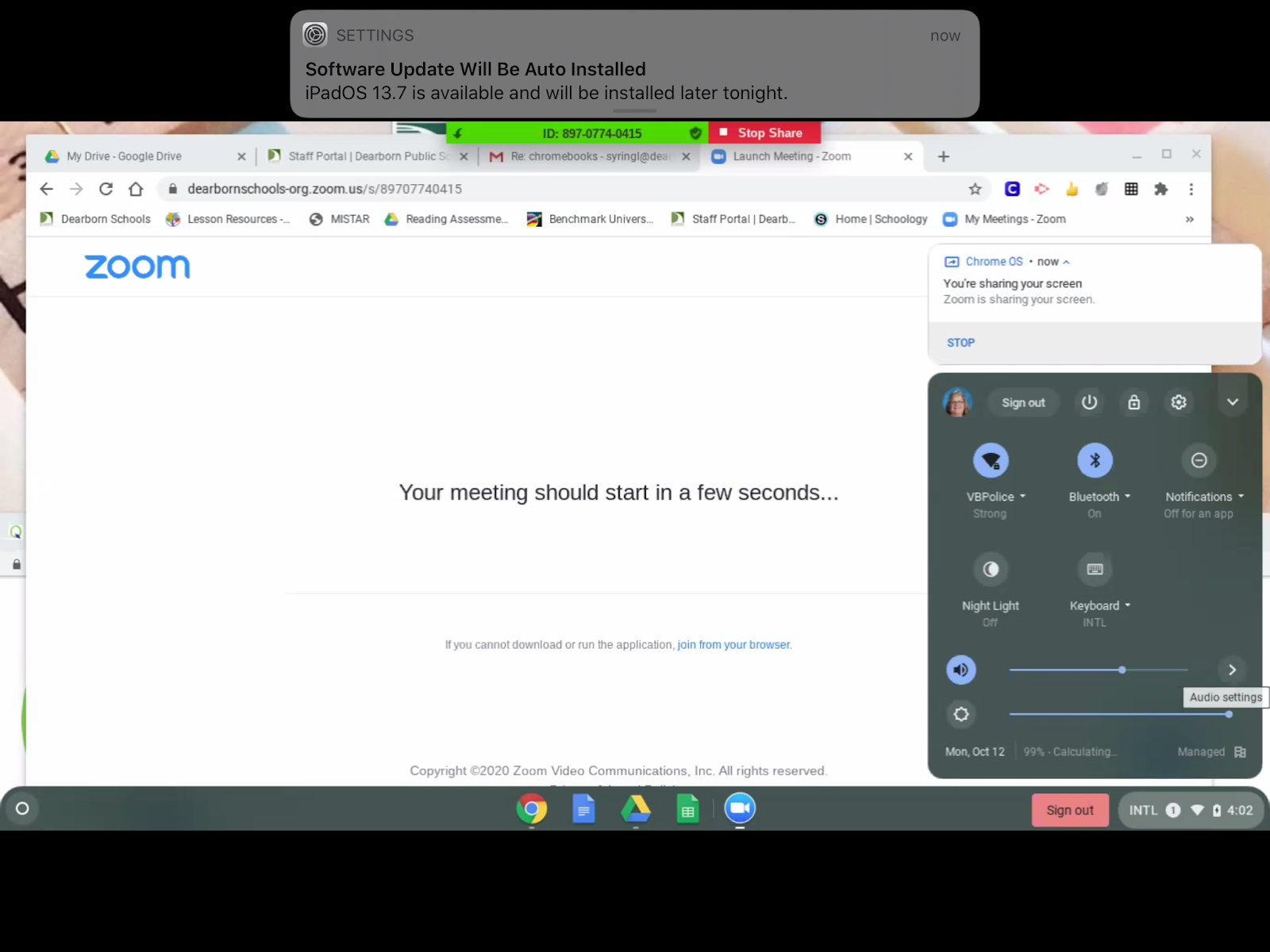Click the brightness sun icon
1270x952 pixels.
coord(961,714)
